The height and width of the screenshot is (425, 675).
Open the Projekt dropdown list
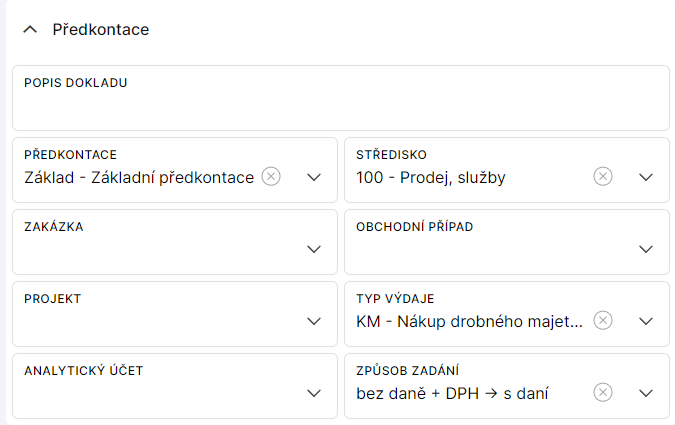[314, 321]
